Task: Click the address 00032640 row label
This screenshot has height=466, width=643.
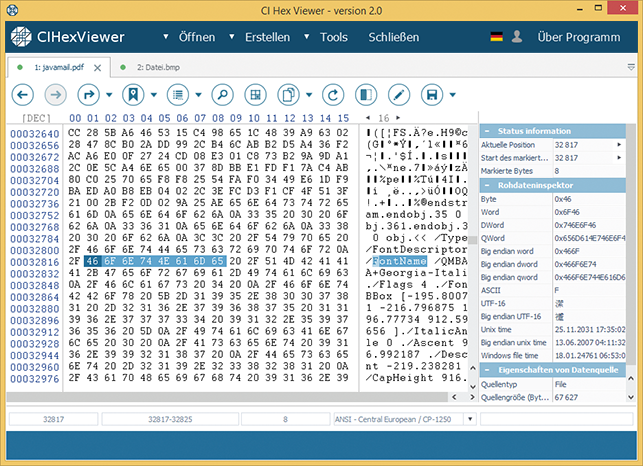Action: click(35, 134)
